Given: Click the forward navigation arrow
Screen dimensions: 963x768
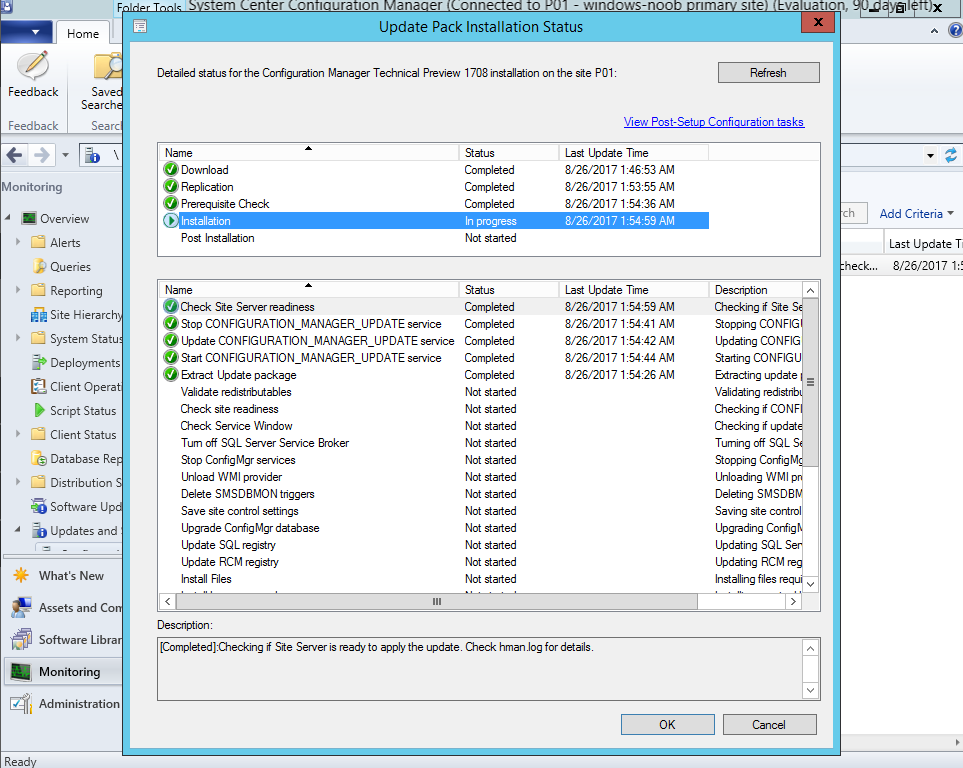Looking at the screenshot, I should point(42,155).
